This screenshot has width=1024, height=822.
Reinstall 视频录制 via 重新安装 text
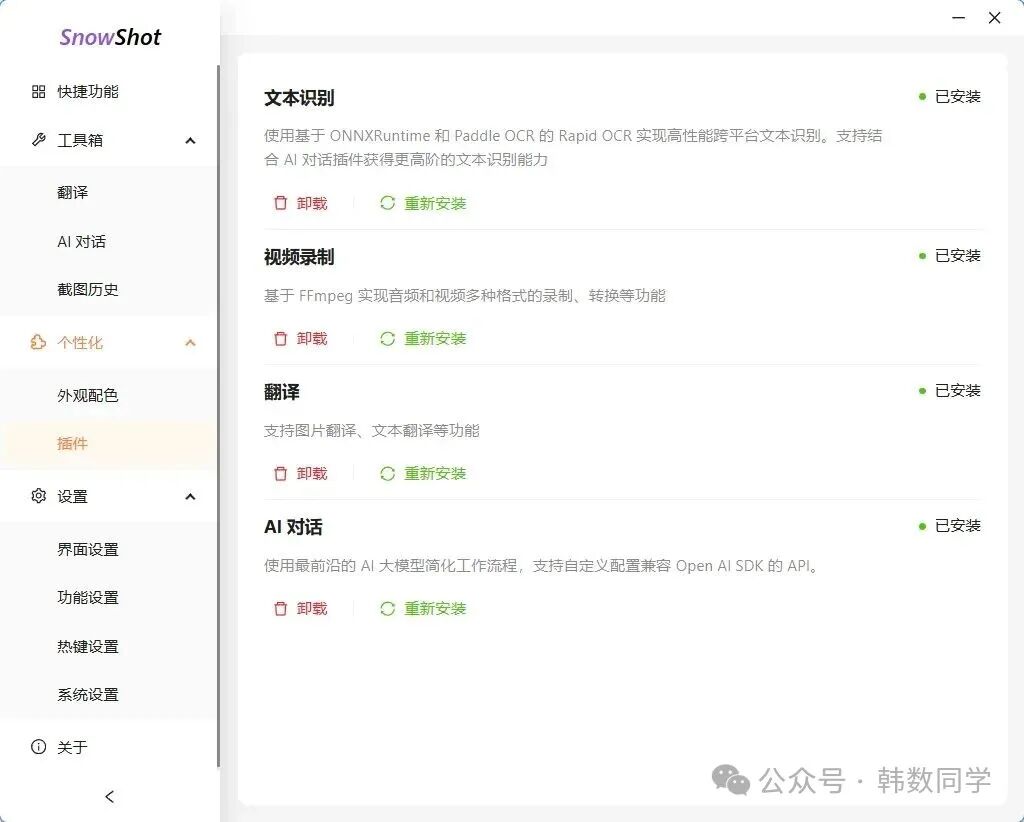pos(435,338)
